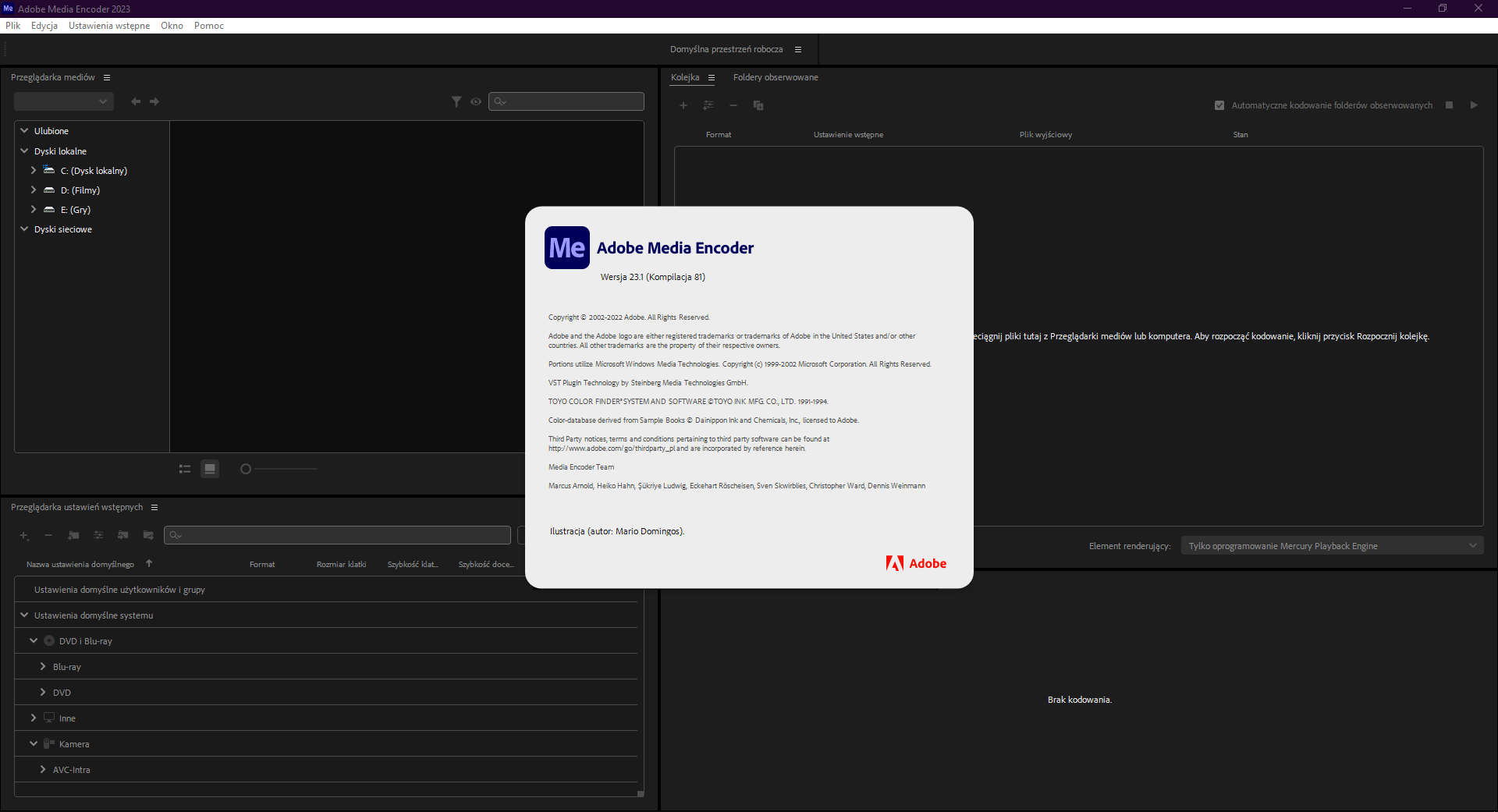Click the export presets icon
The image size is (1498, 812).
point(148,535)
